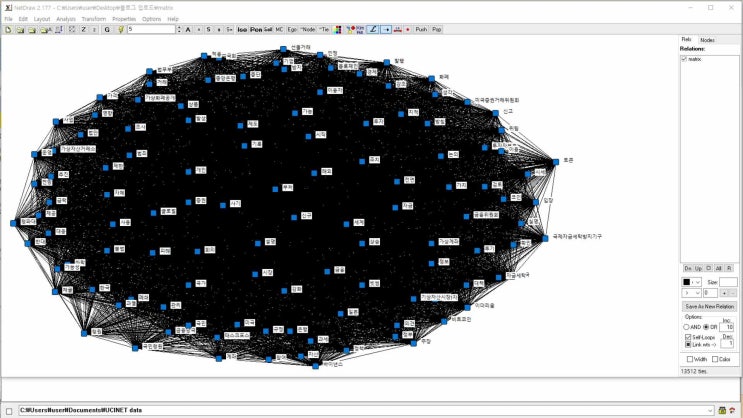Open the File menu
743x418 pixels.
click(x=9, y=19)
